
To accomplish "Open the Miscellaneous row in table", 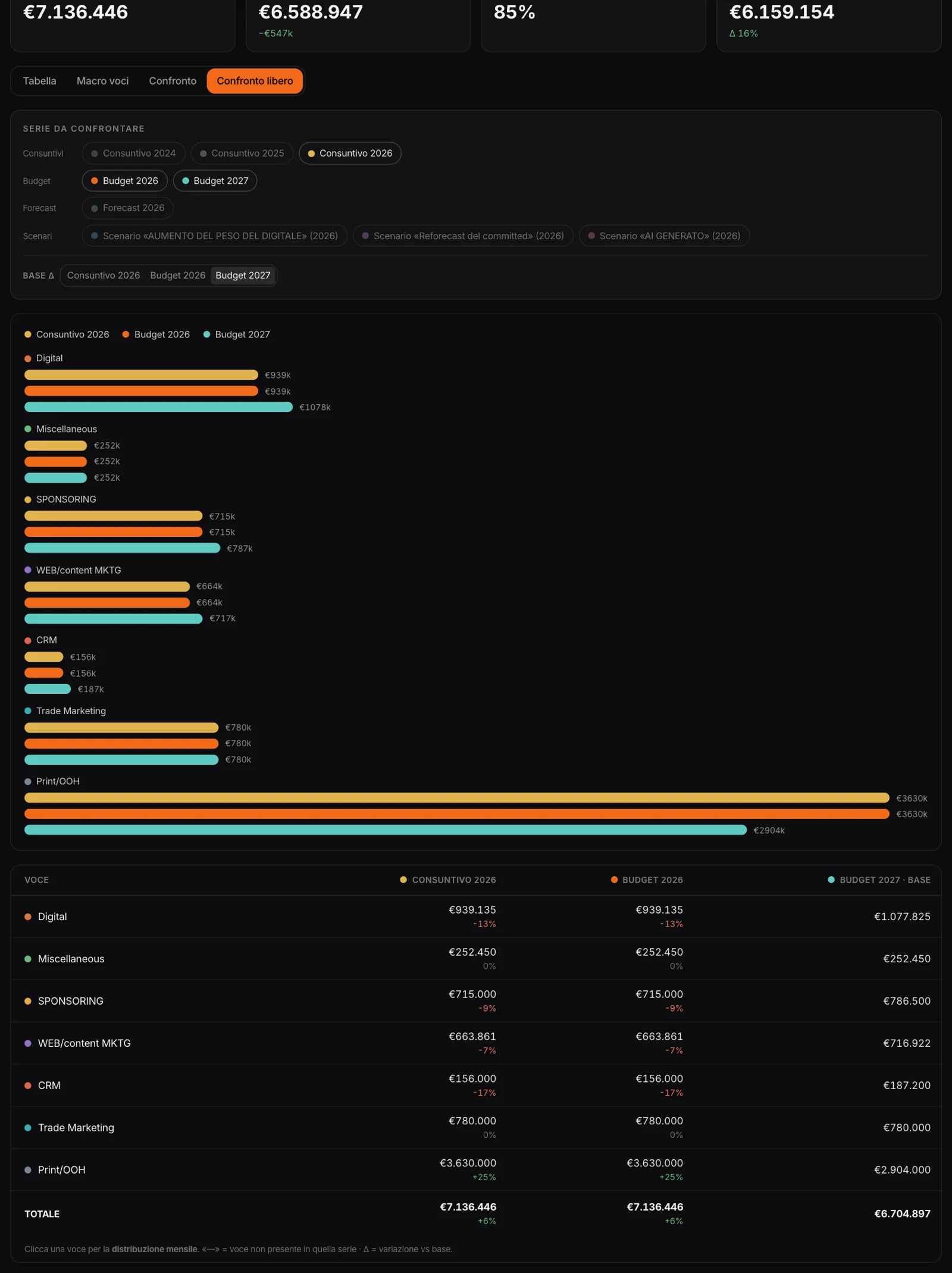I will 476,959.
